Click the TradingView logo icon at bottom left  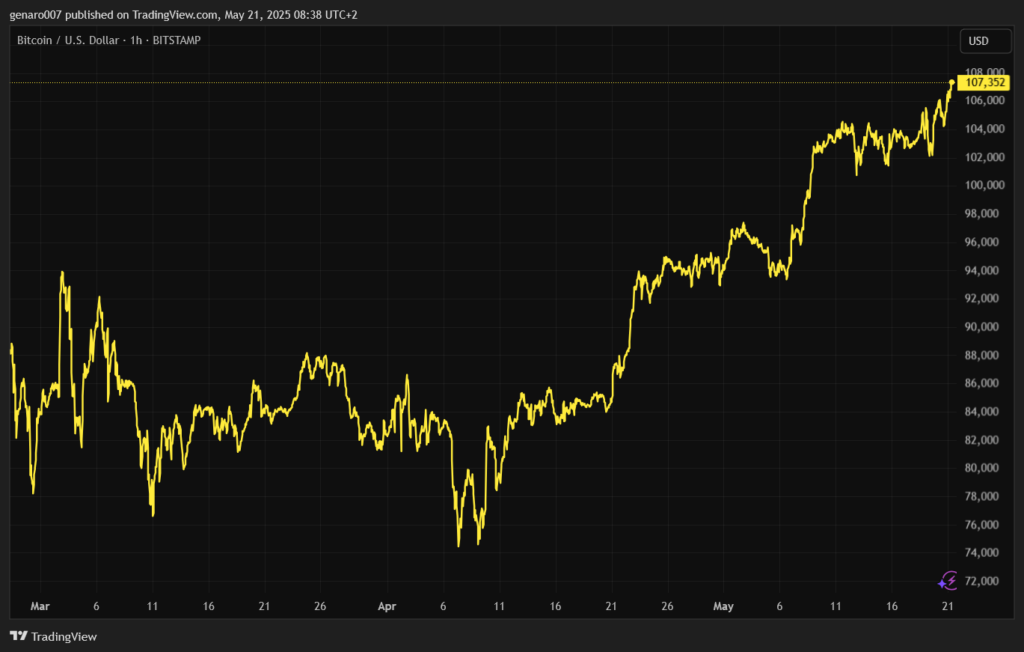(x=18, y=636)
